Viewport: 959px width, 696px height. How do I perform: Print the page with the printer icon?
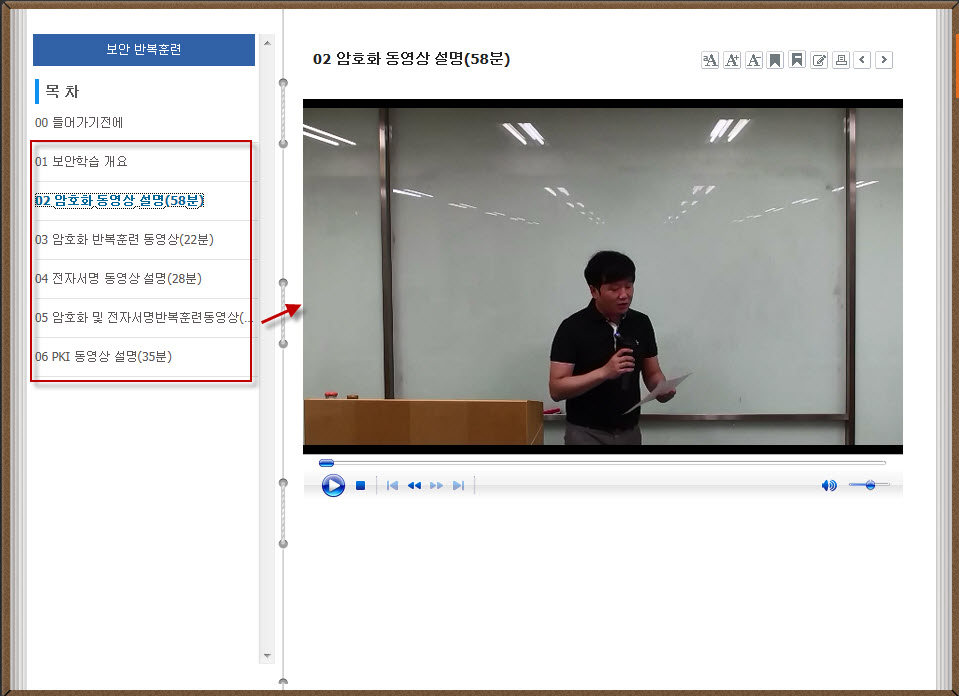tap(841, 60)
